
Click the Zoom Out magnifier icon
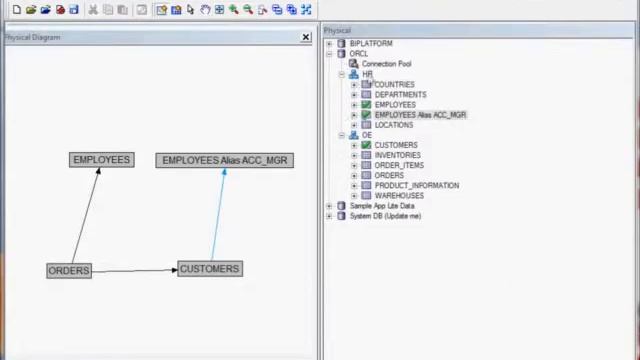coord(248,9)
